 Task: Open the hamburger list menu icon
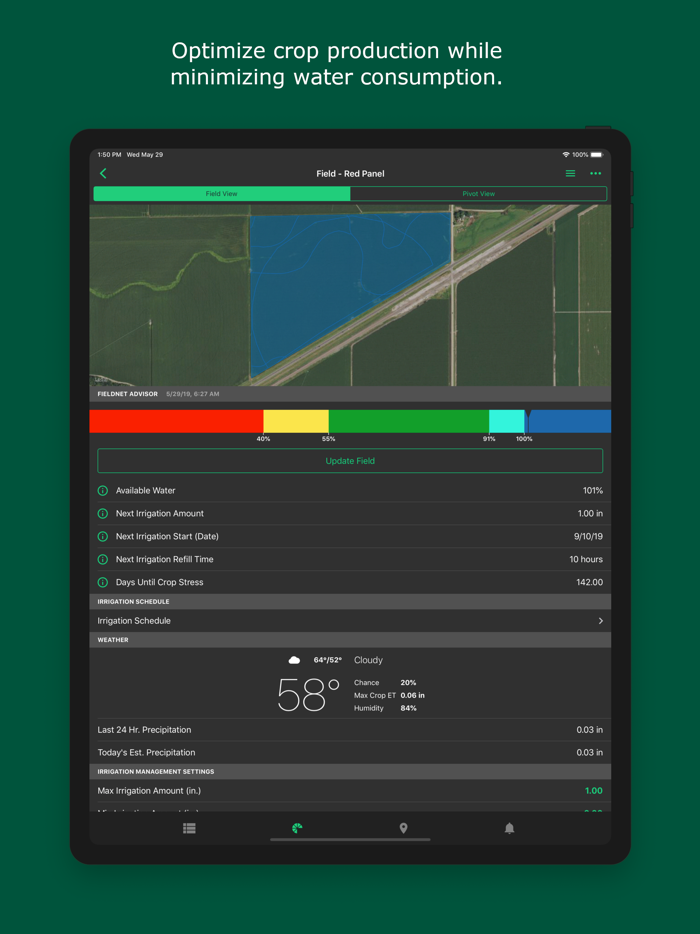pos(570,173)
